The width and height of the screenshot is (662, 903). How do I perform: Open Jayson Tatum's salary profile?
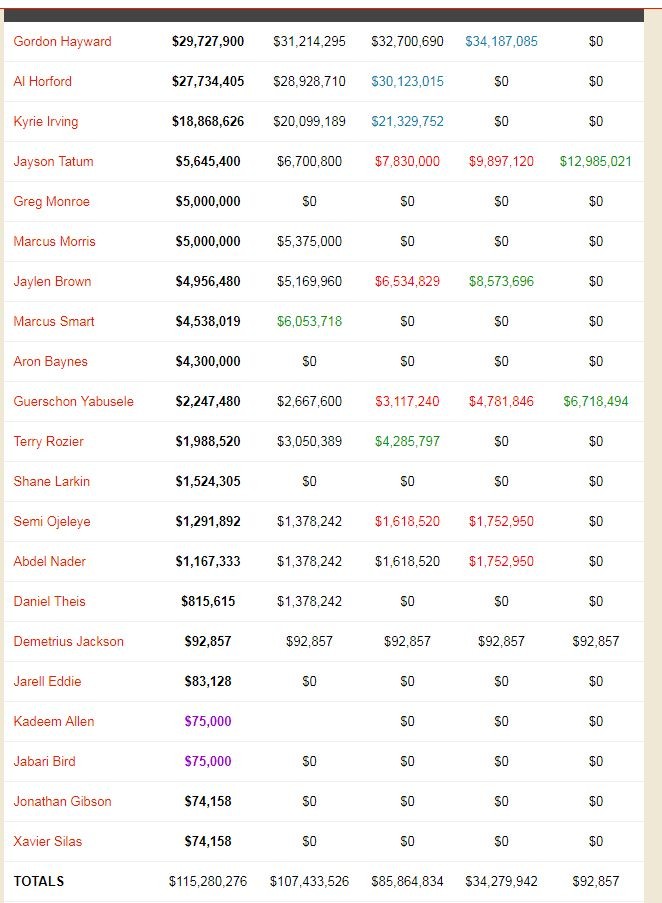pyautogui.click(x=53, y=161)
